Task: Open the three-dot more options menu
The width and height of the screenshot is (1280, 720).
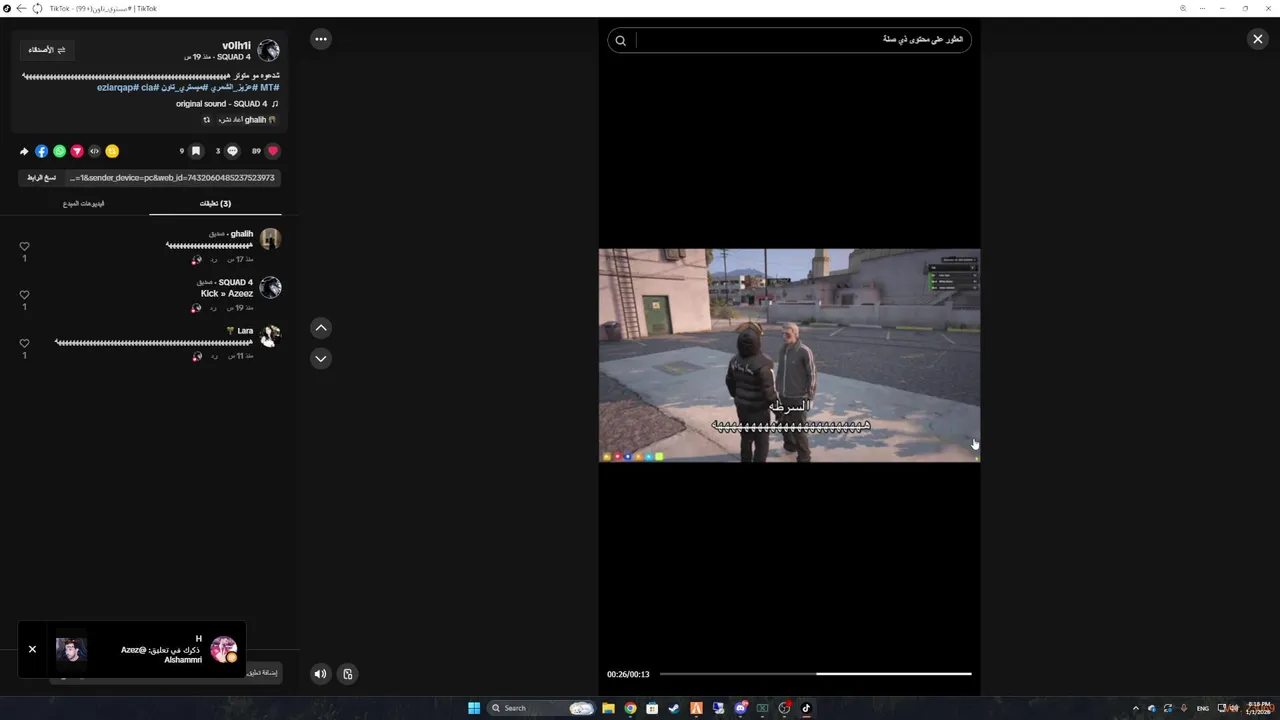Action: click(321, 39)
